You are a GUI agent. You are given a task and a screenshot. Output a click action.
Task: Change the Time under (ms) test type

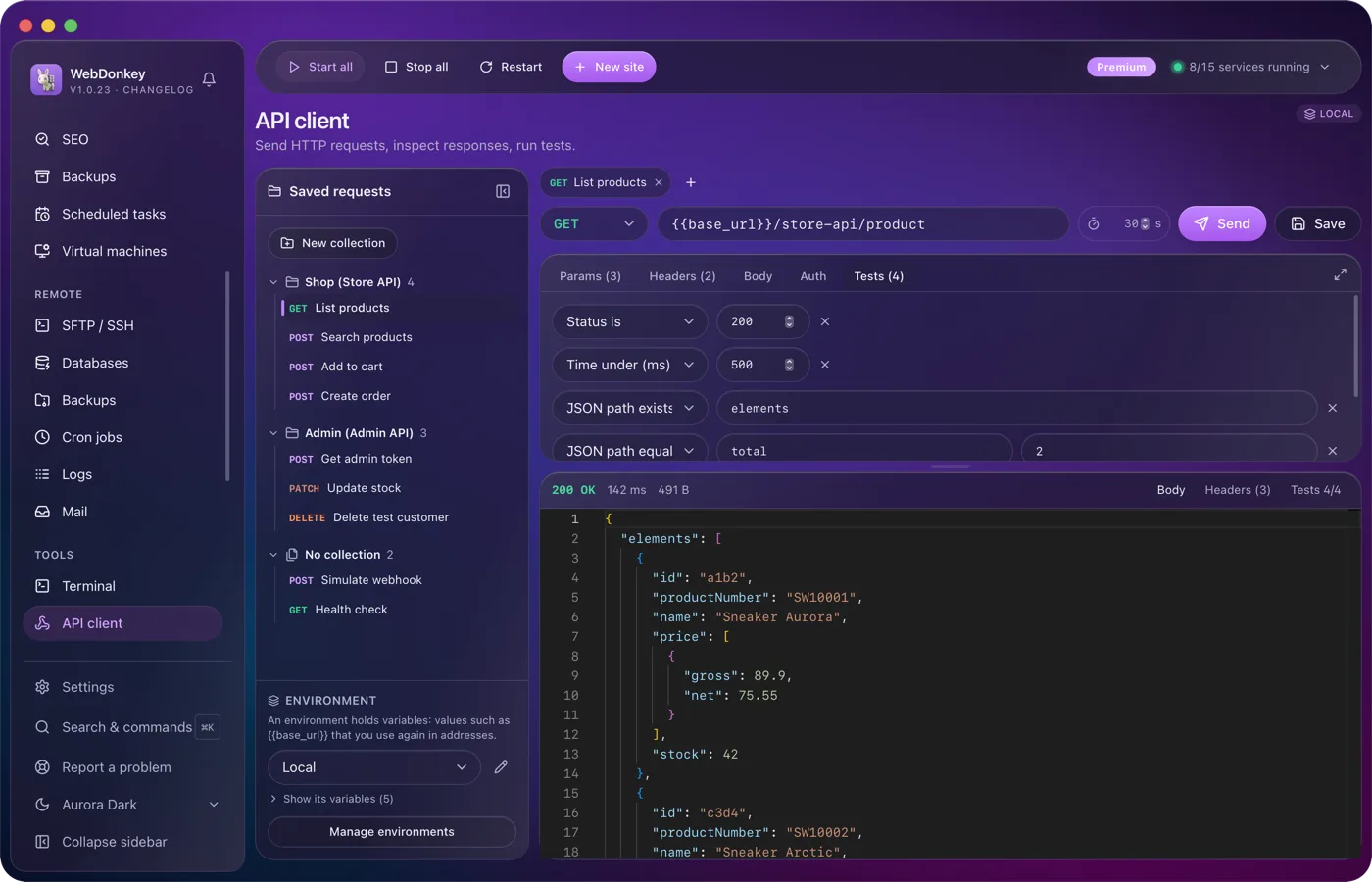click(x=630, y=365)
